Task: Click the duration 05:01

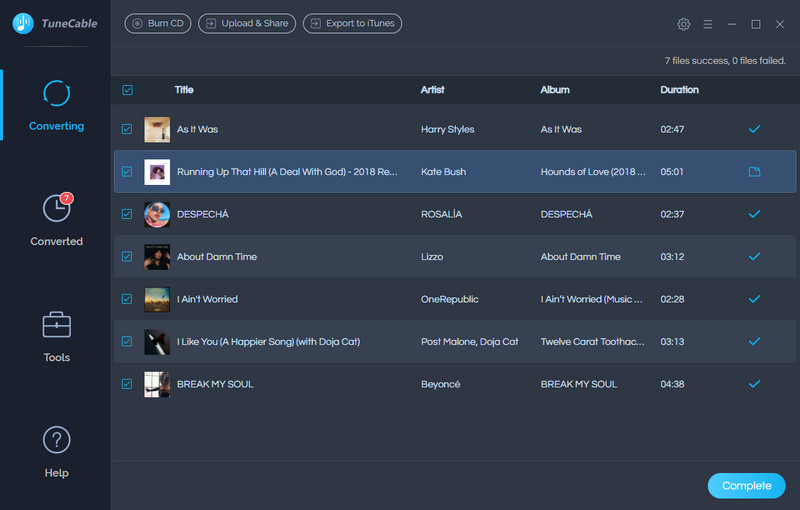Action: click(672, 172)
